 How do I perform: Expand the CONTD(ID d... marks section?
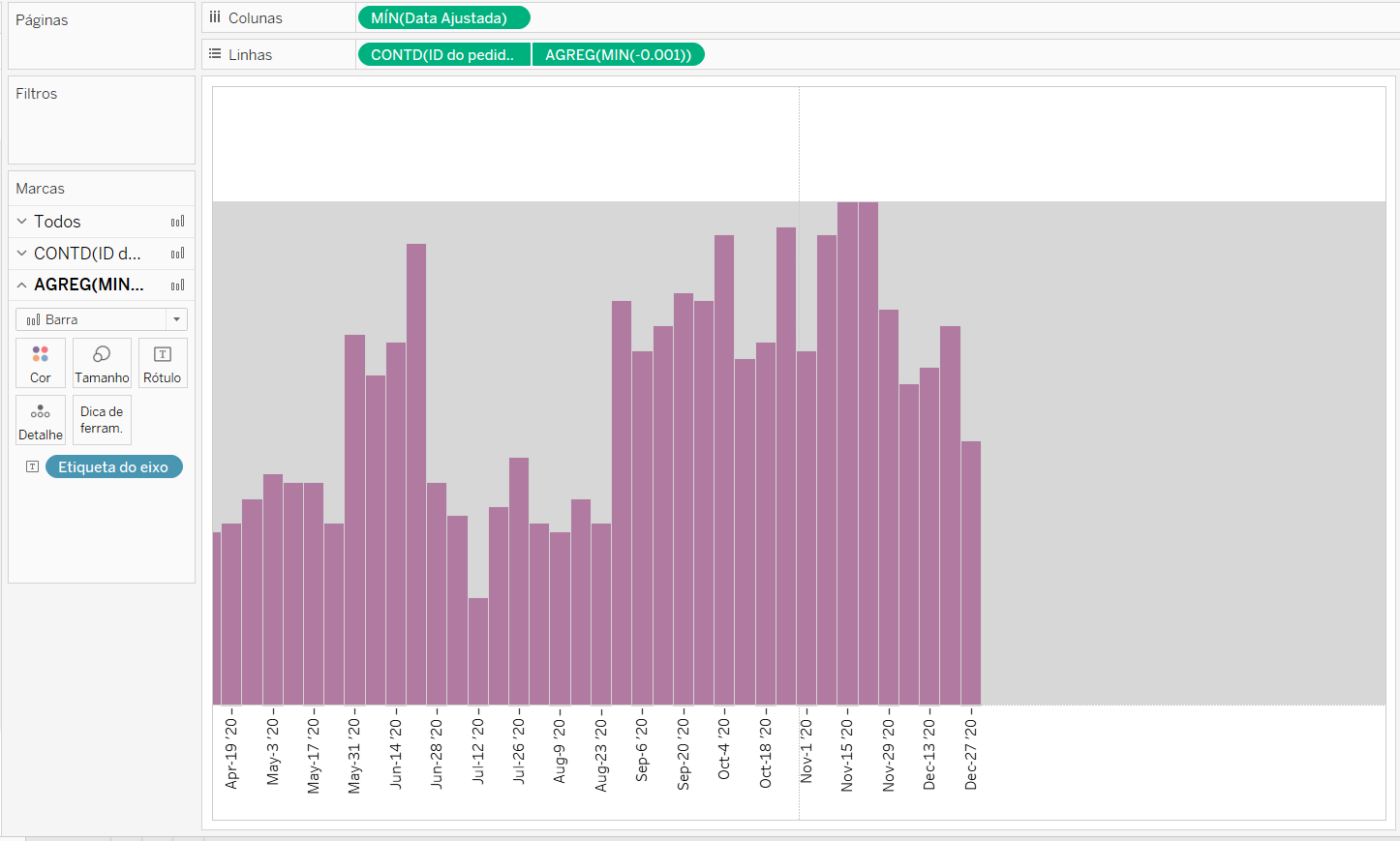coord(22,254)
